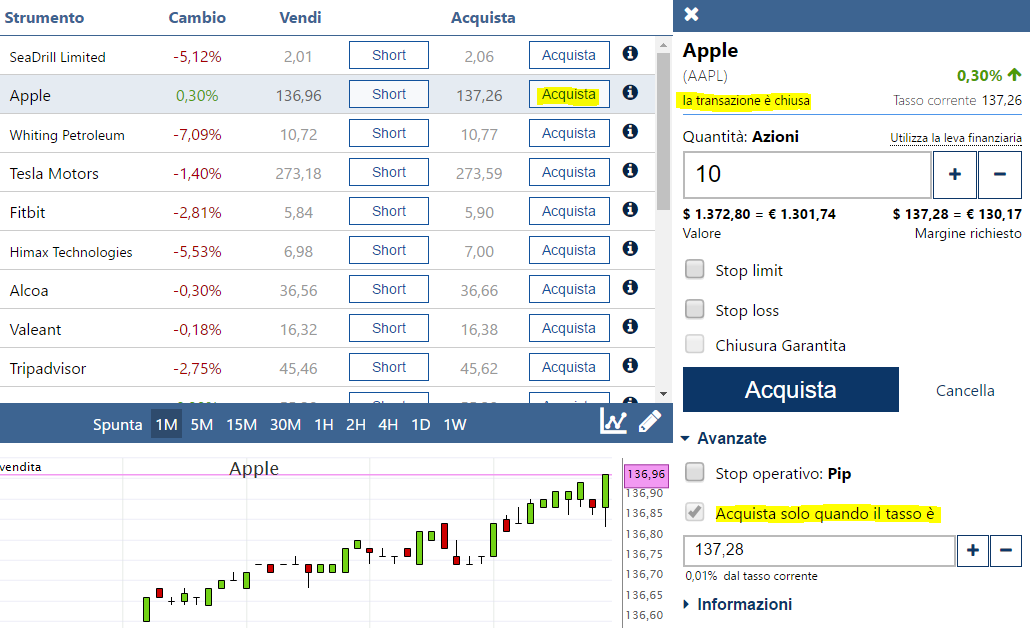Collapse the Avanzate section

click(x=724, y=438)
